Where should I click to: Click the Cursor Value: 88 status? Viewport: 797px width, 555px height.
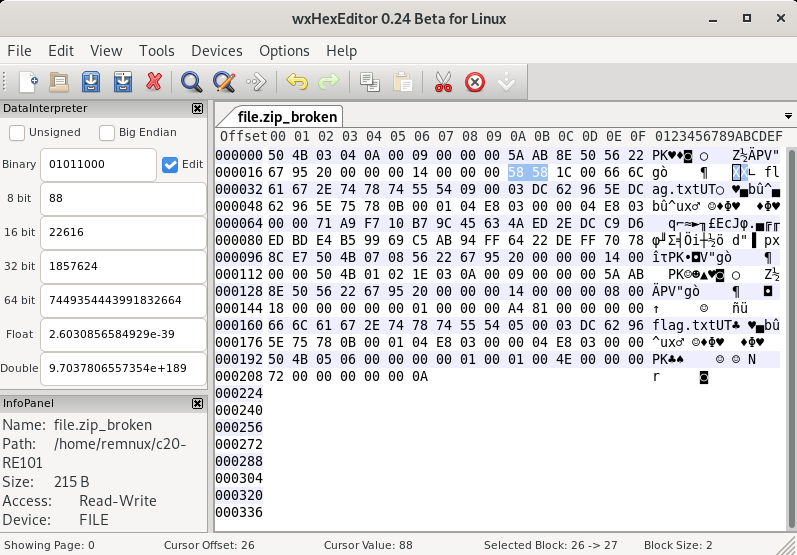click(x=368, y=545)
